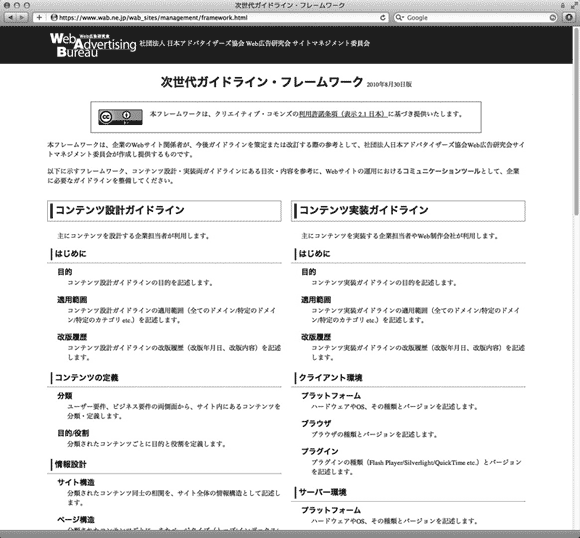Screen dimensions: 580x538
Task: Click the globe site icon in address bar
Action: coord(54,17)
